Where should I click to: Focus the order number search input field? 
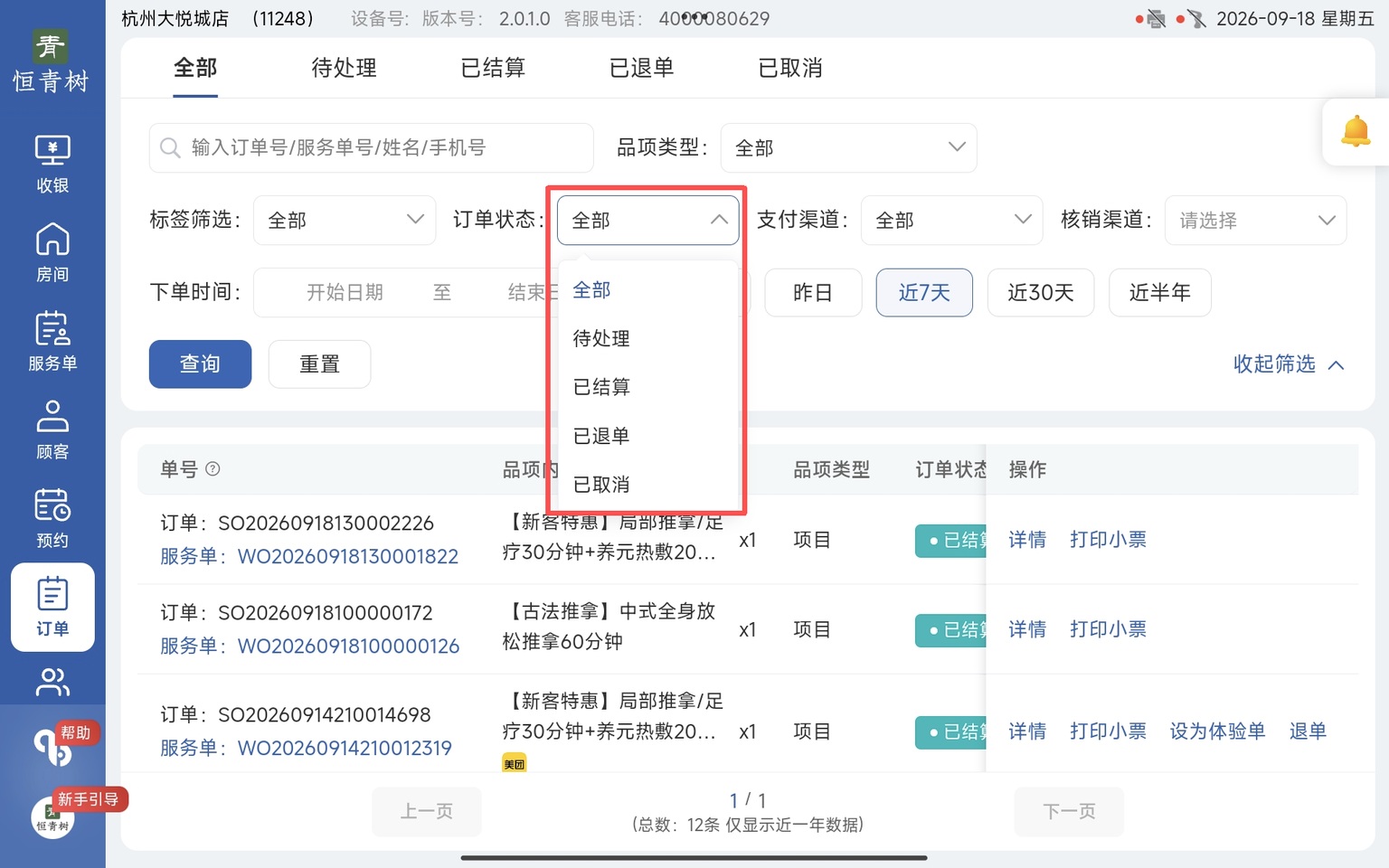click(x=371, y=147)
